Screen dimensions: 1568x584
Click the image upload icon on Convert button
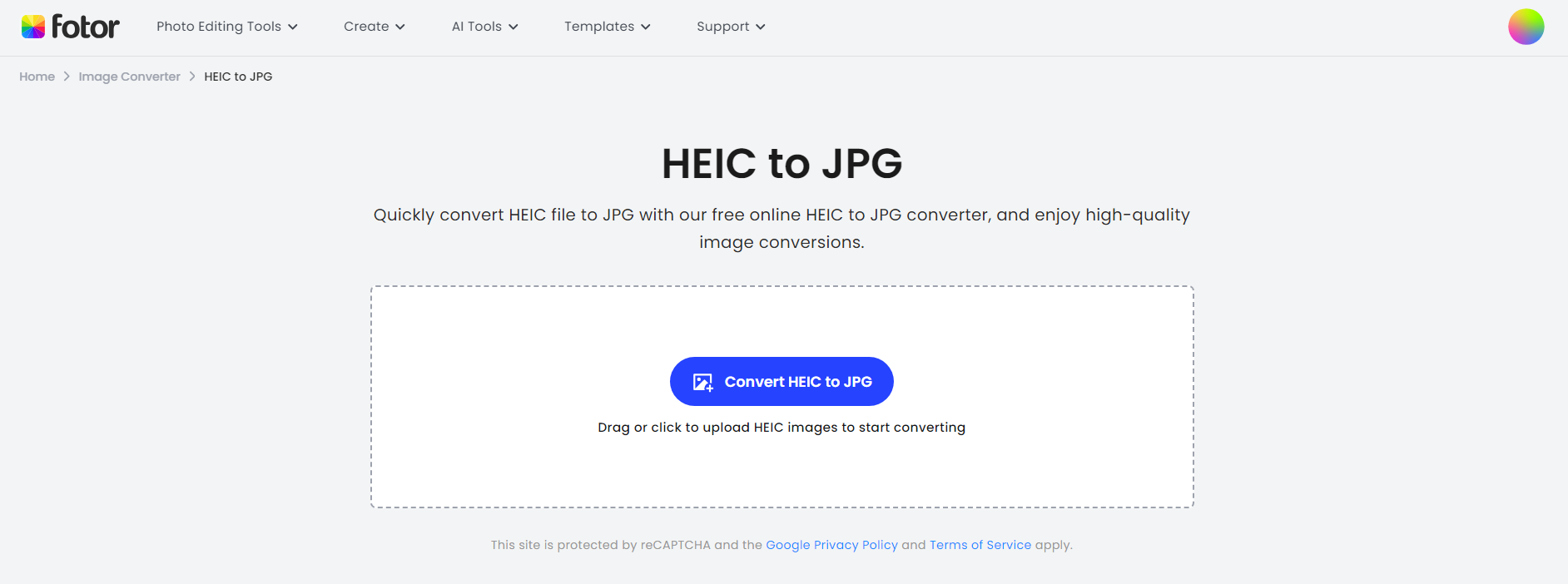coord(703,382)
